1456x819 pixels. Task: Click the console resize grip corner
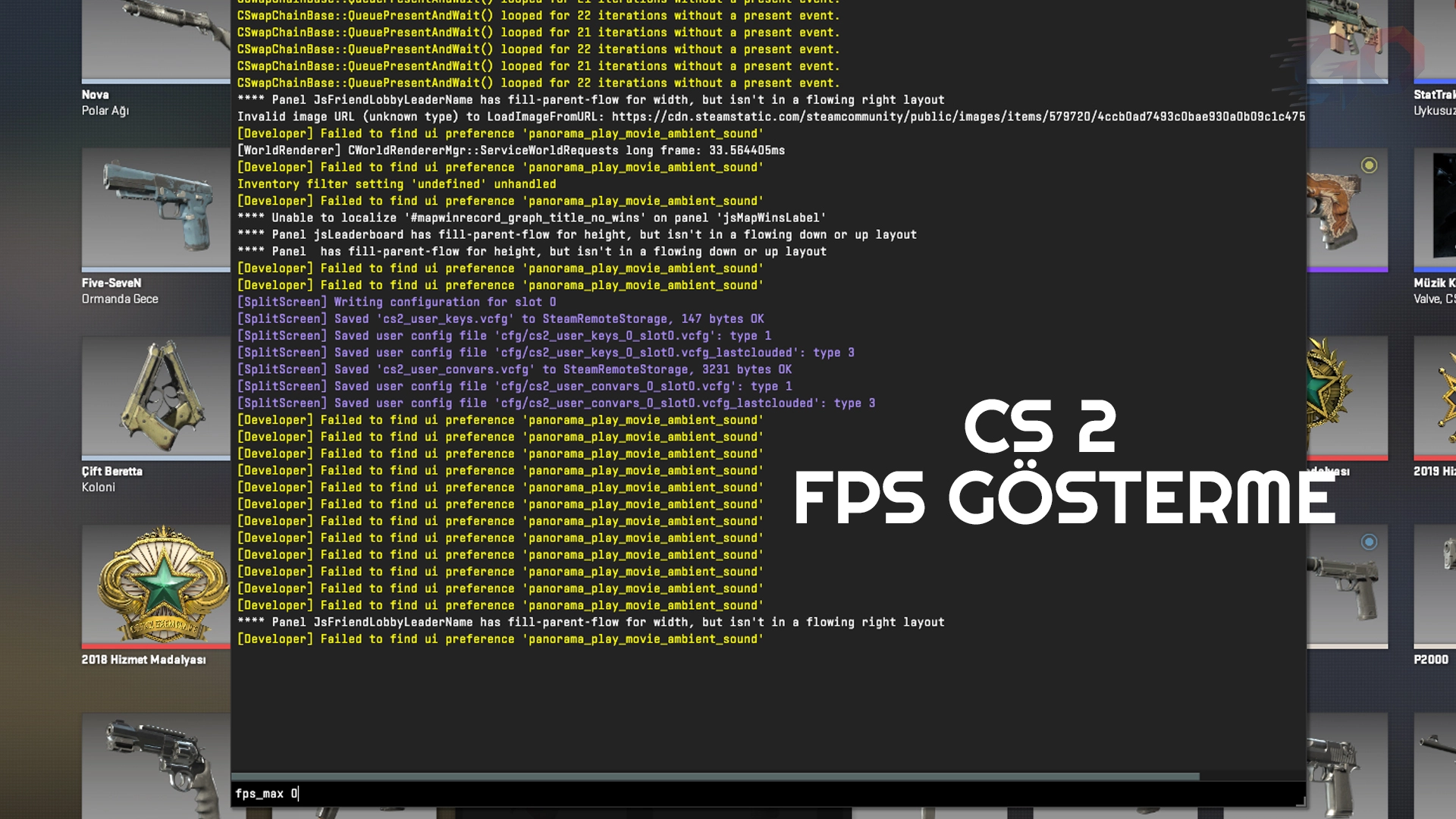click(x=1300, y=801)
